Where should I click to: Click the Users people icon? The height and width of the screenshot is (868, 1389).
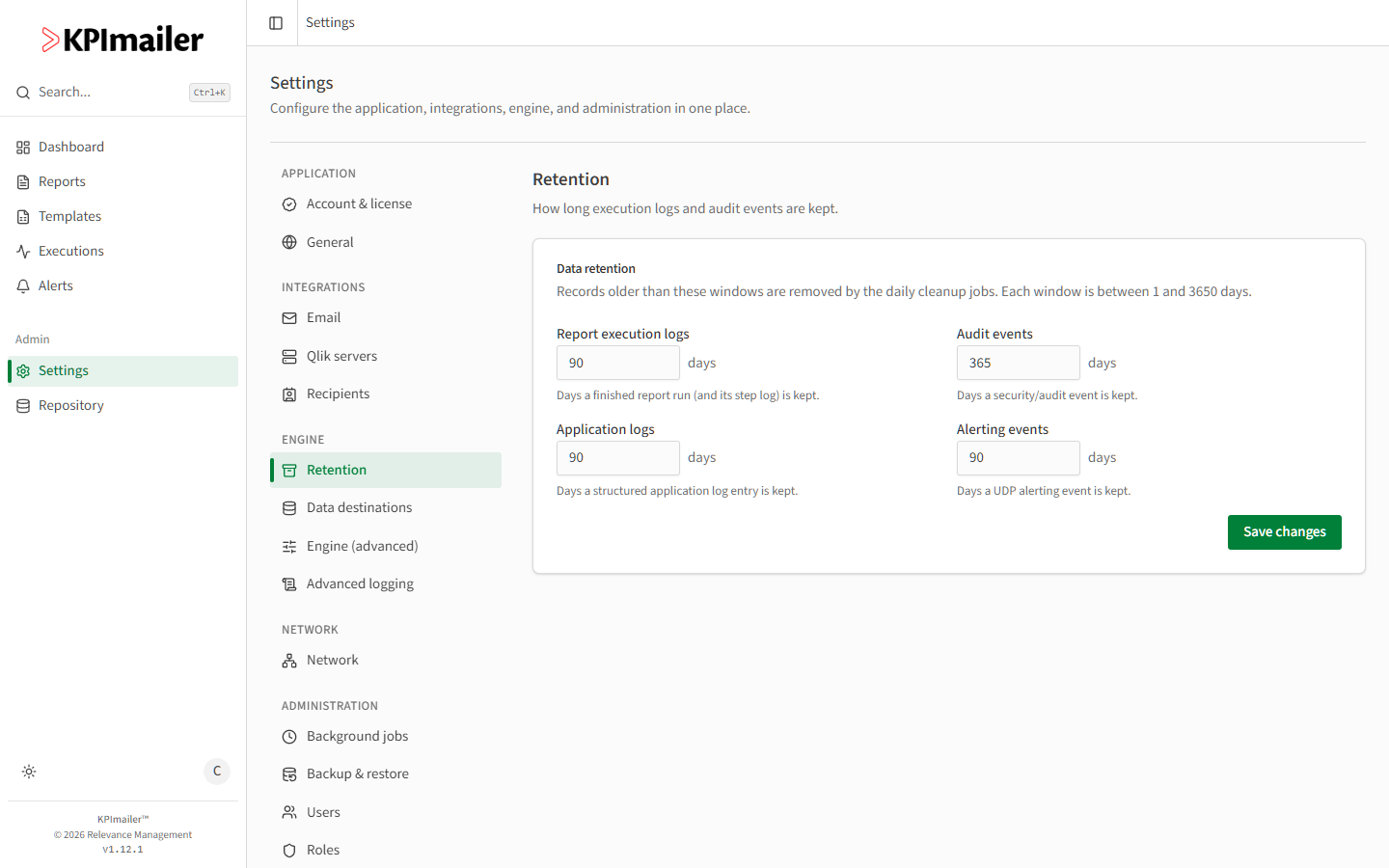coord(289,812)
